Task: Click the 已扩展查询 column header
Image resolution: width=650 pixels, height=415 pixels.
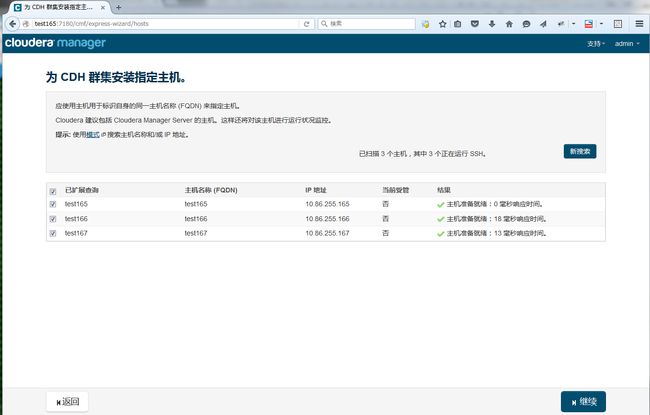Action: tap(82, 190)
